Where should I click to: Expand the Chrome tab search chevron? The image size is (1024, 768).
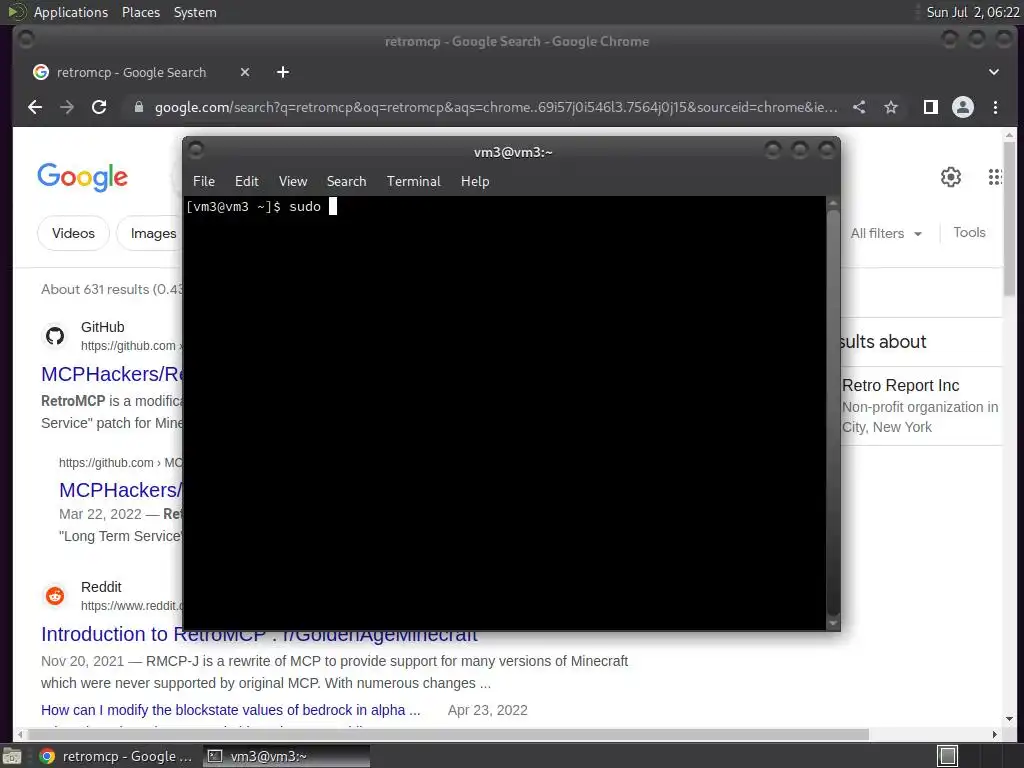[x=993, y=72]
